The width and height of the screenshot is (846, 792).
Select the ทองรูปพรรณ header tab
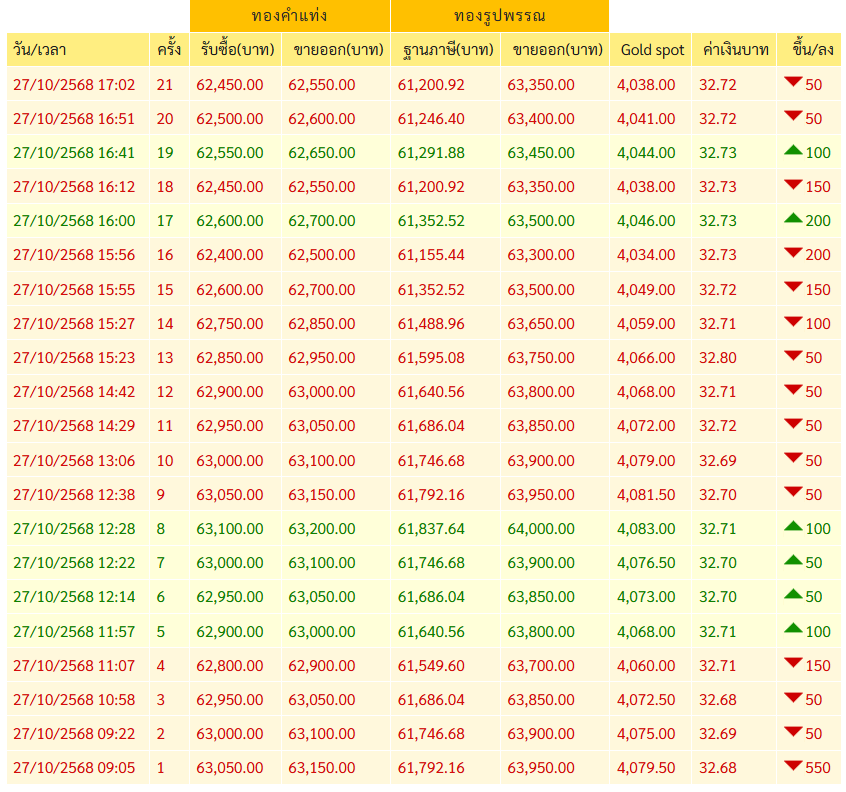pyautogui.click(x=498, y=16)
